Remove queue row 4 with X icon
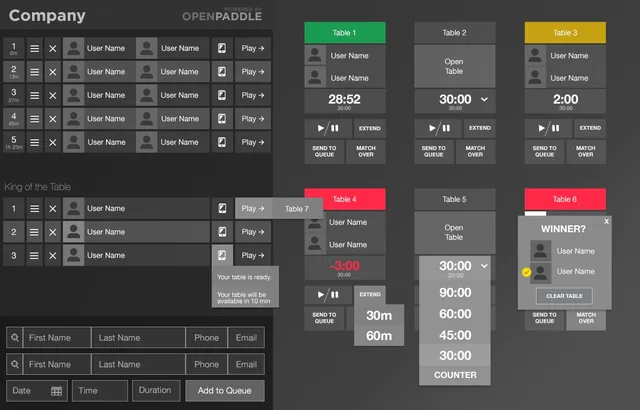Screen dimensions: 640x410 coord(53,119)
